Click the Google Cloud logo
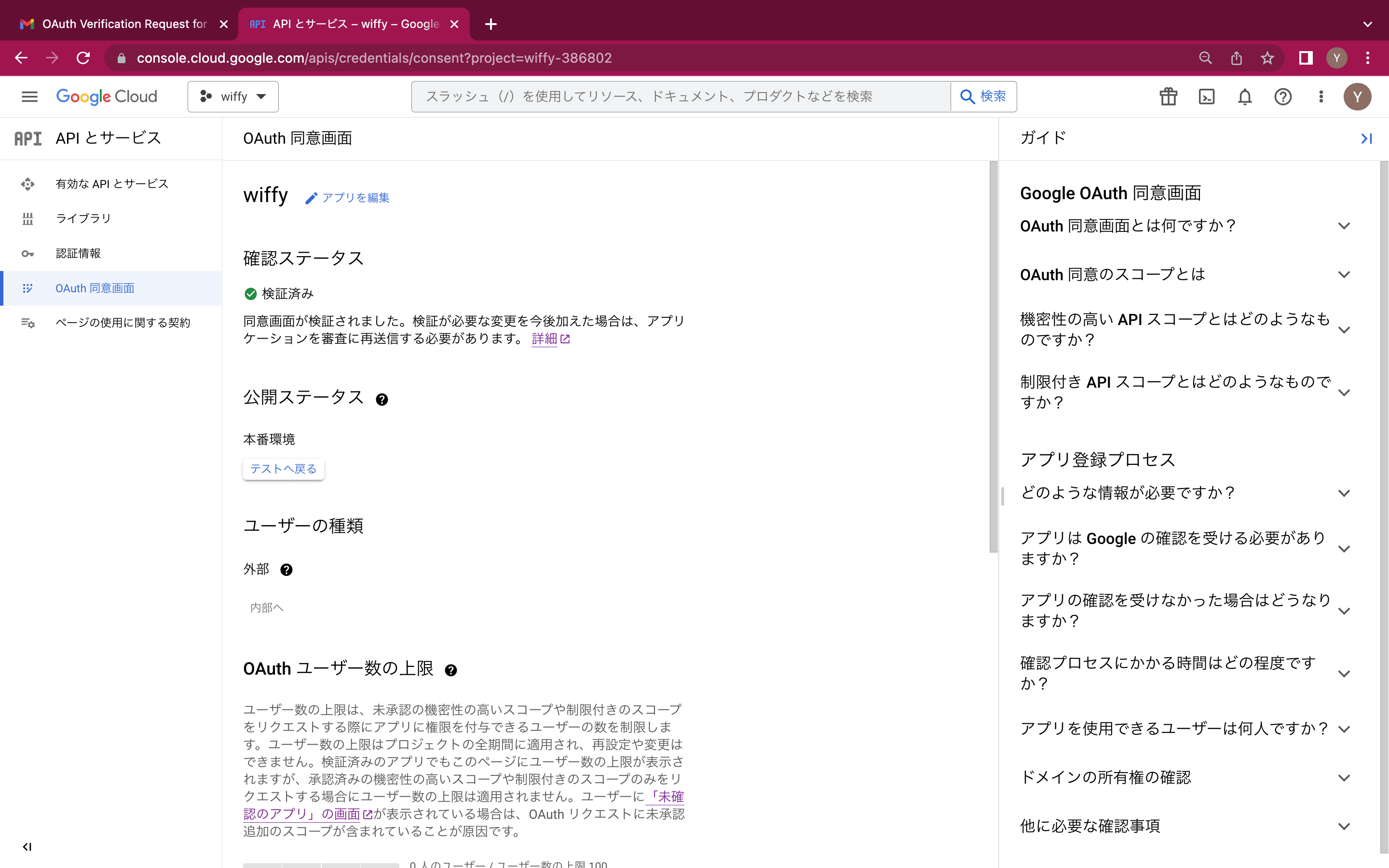This screenshot has width=1389, height=868. [x=107, y=96]
